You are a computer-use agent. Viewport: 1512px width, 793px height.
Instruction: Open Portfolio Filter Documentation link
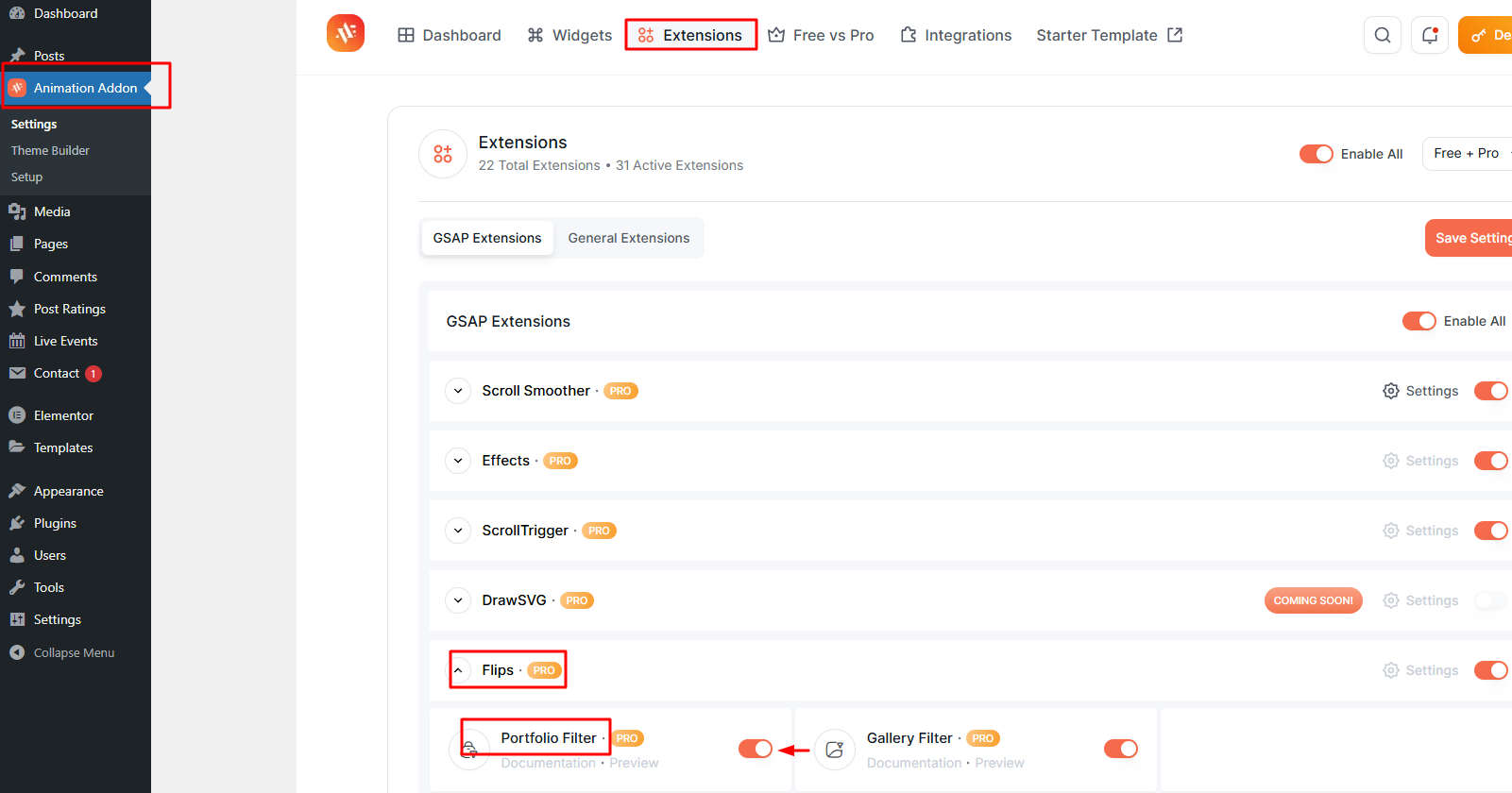(549, 763)
